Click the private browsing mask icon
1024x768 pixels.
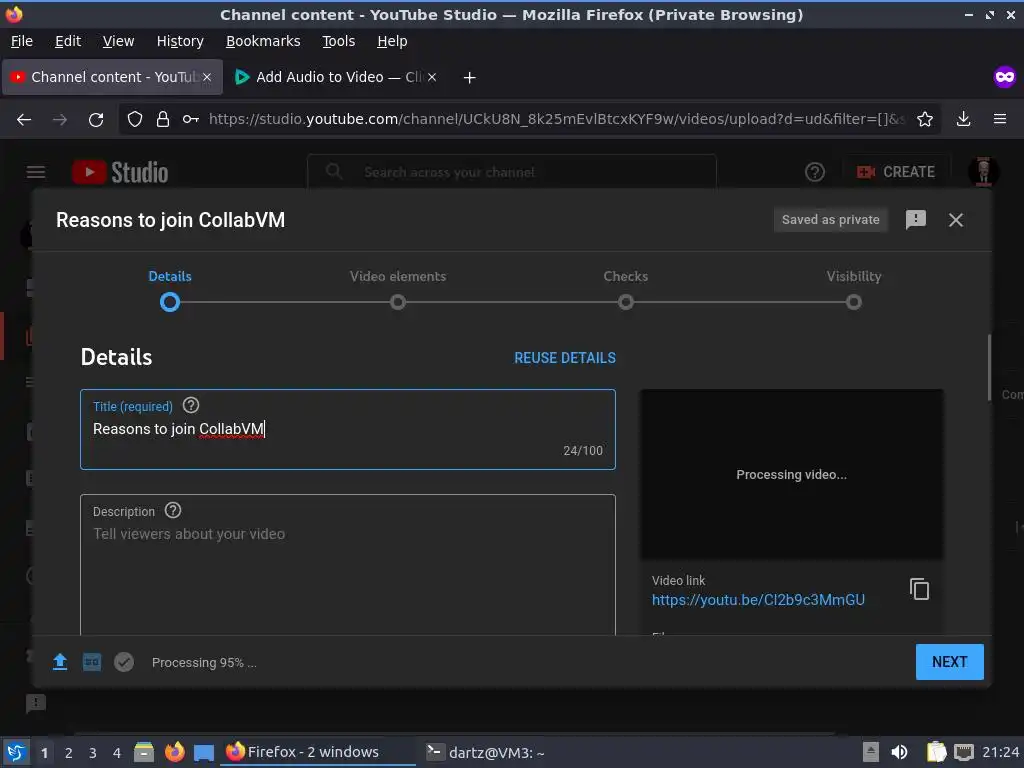point(1004,77)
